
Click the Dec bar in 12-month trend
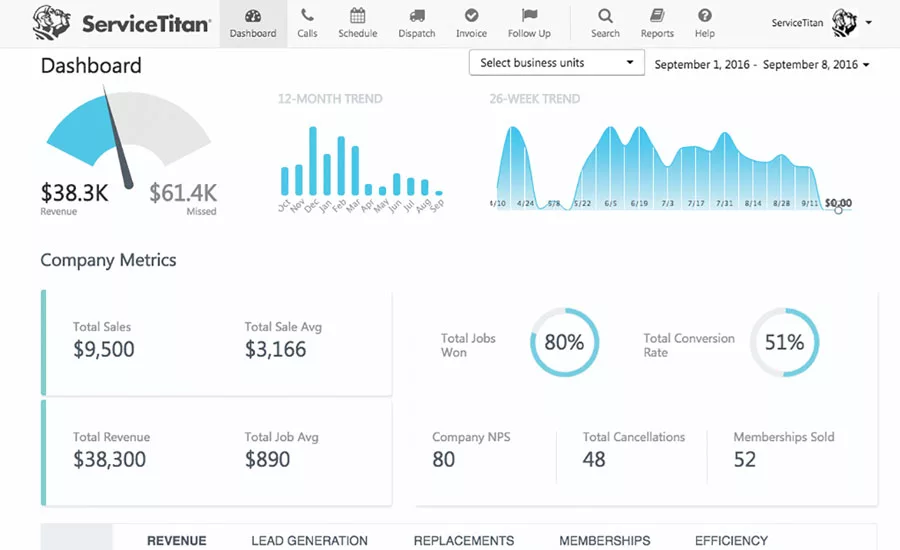click(x=313, y=161)
